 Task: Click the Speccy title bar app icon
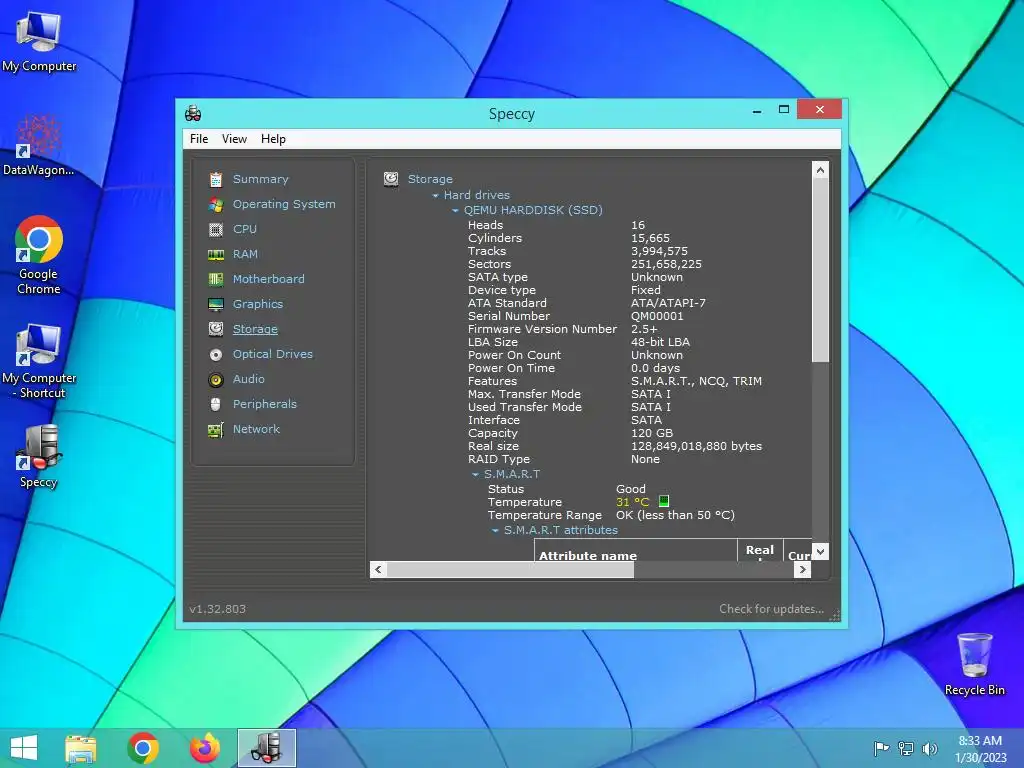pyautogui.click(x=193, y=113)
